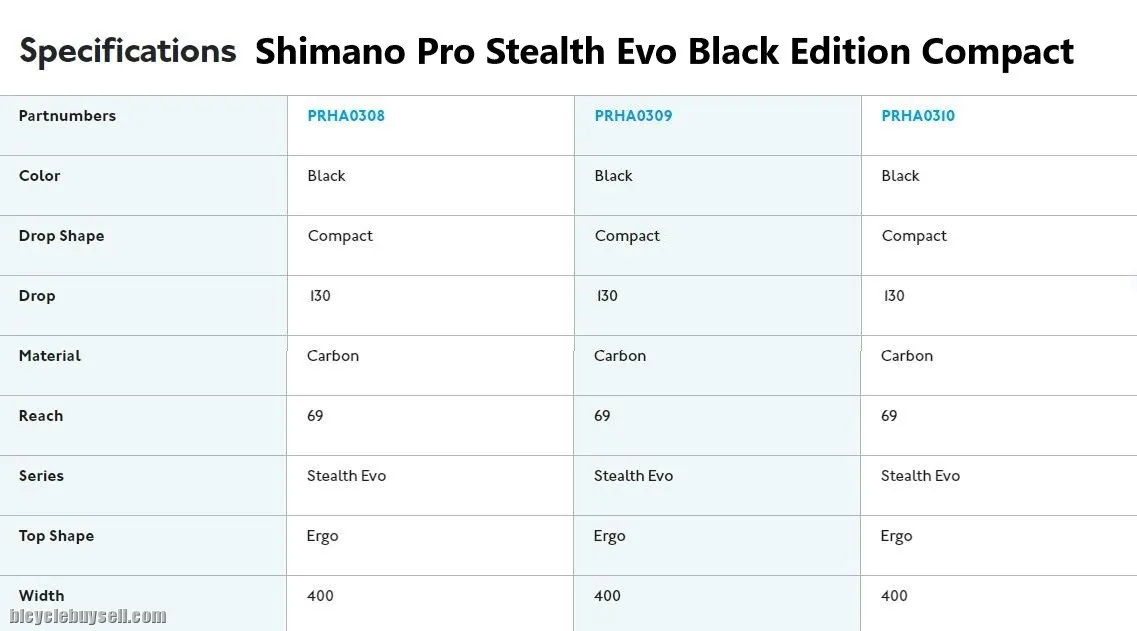Click the Reach row label

click(x=41, y=416)
